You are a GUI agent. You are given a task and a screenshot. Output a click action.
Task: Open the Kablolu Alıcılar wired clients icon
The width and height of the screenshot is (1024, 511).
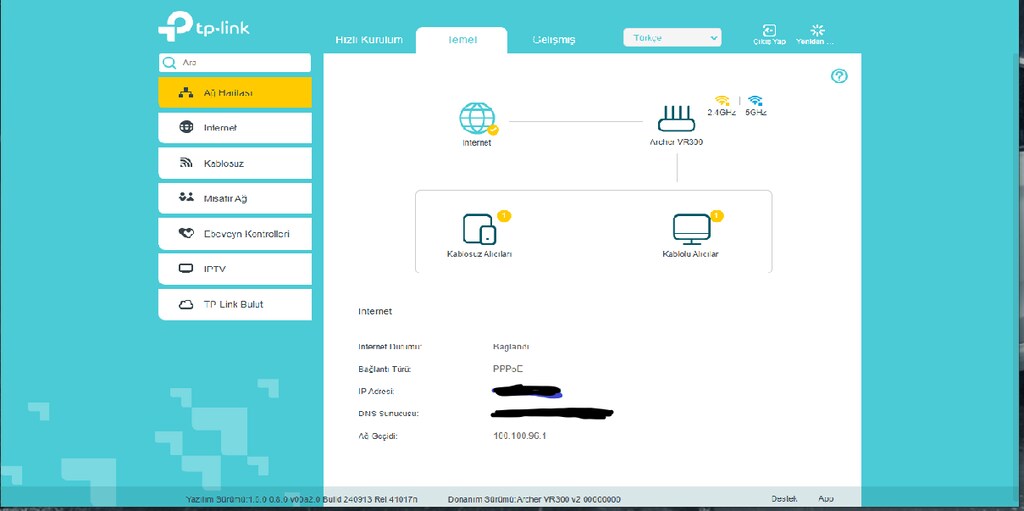pos(691,229)
